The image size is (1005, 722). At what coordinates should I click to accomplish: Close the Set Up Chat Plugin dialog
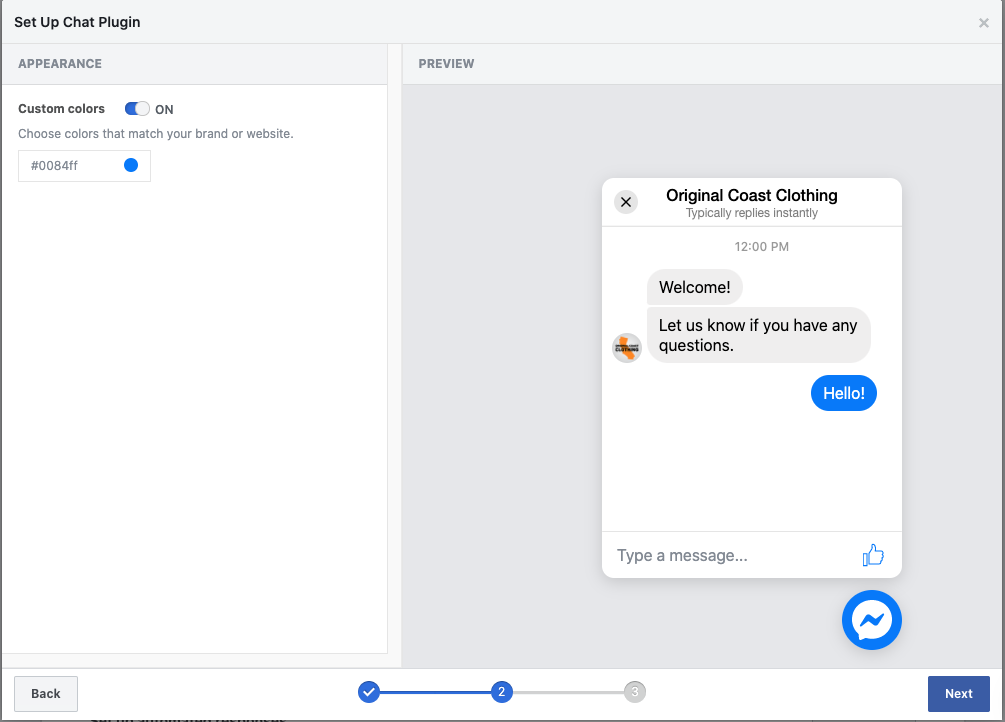pos(984,23)
